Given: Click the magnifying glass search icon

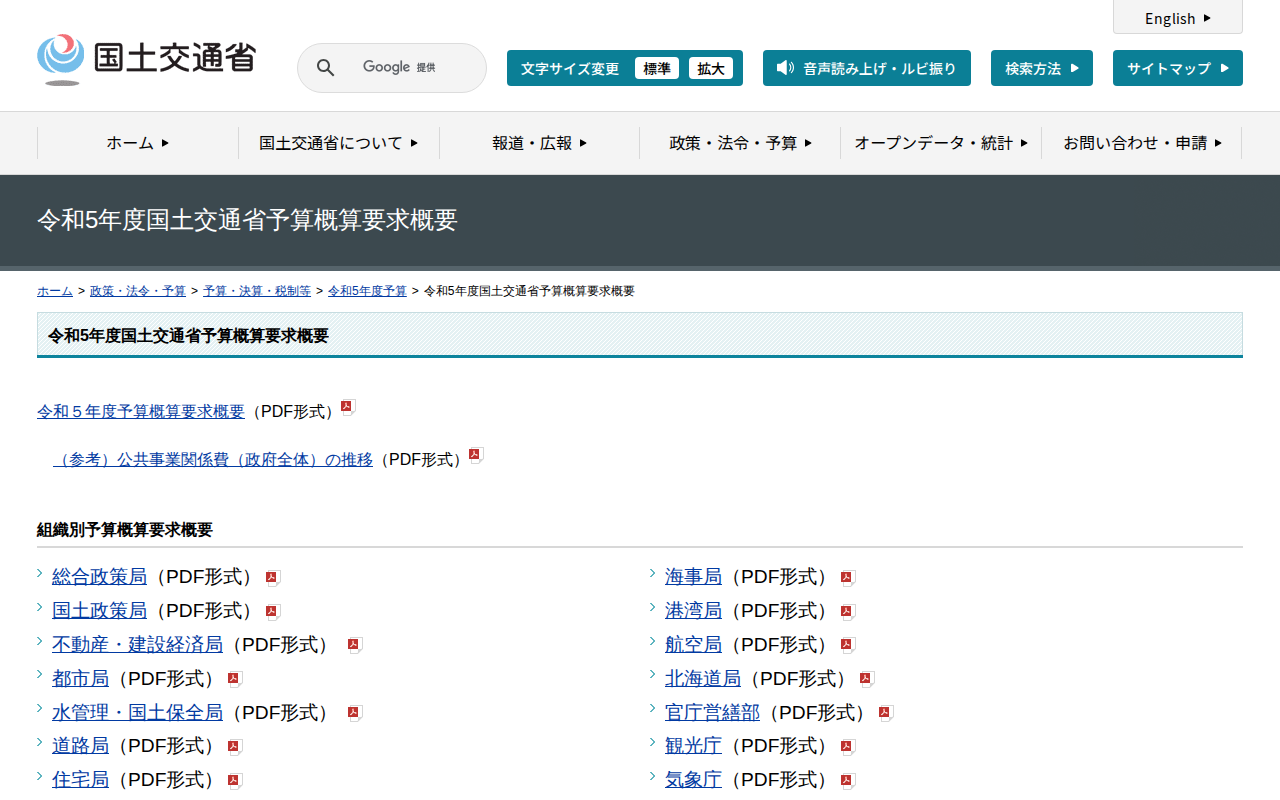Looking at the screenshot, I should (x=325, y=67).
